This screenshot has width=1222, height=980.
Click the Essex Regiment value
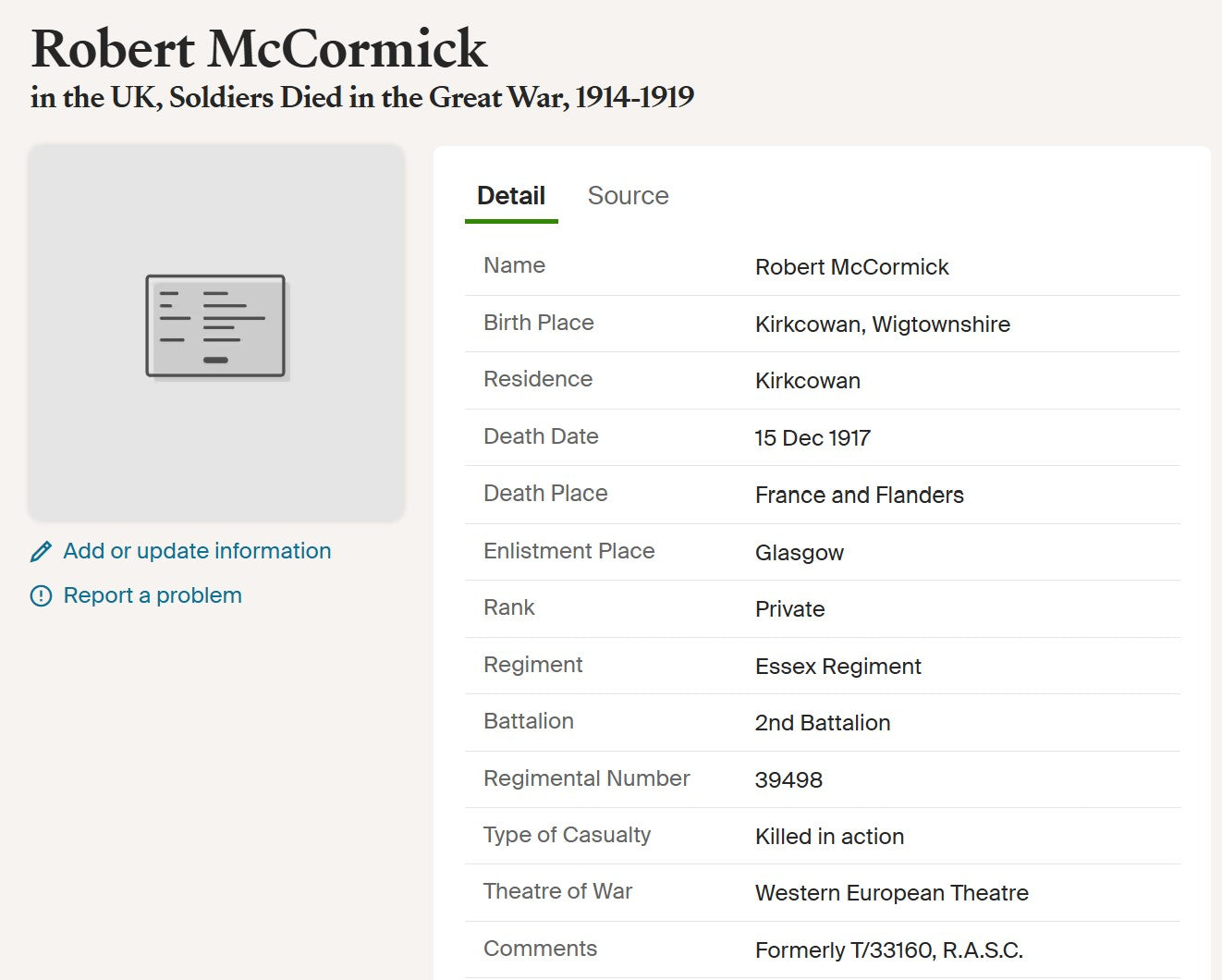(x=837, y=667)
